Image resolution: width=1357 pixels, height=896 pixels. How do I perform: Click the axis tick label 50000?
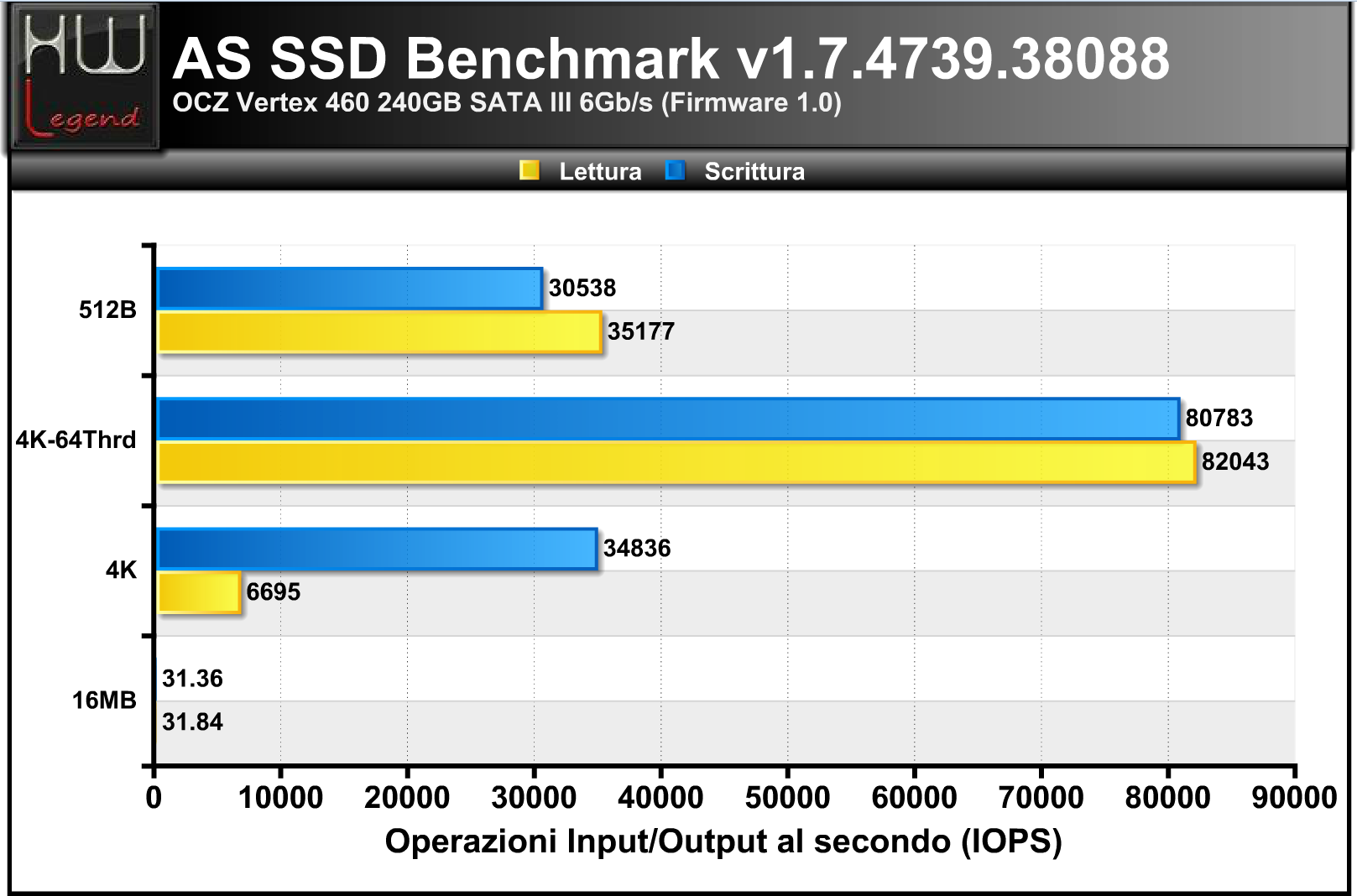(x=787, y=797)
